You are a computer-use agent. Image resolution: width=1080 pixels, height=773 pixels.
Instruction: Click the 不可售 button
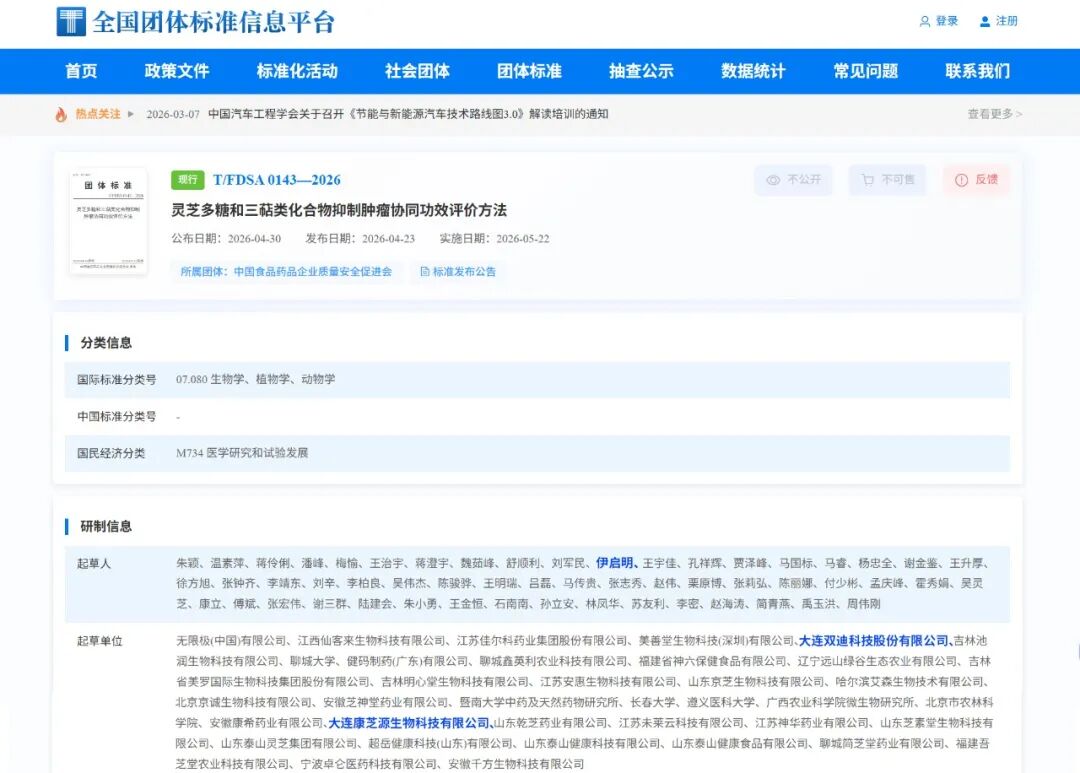tap(887, 180)
